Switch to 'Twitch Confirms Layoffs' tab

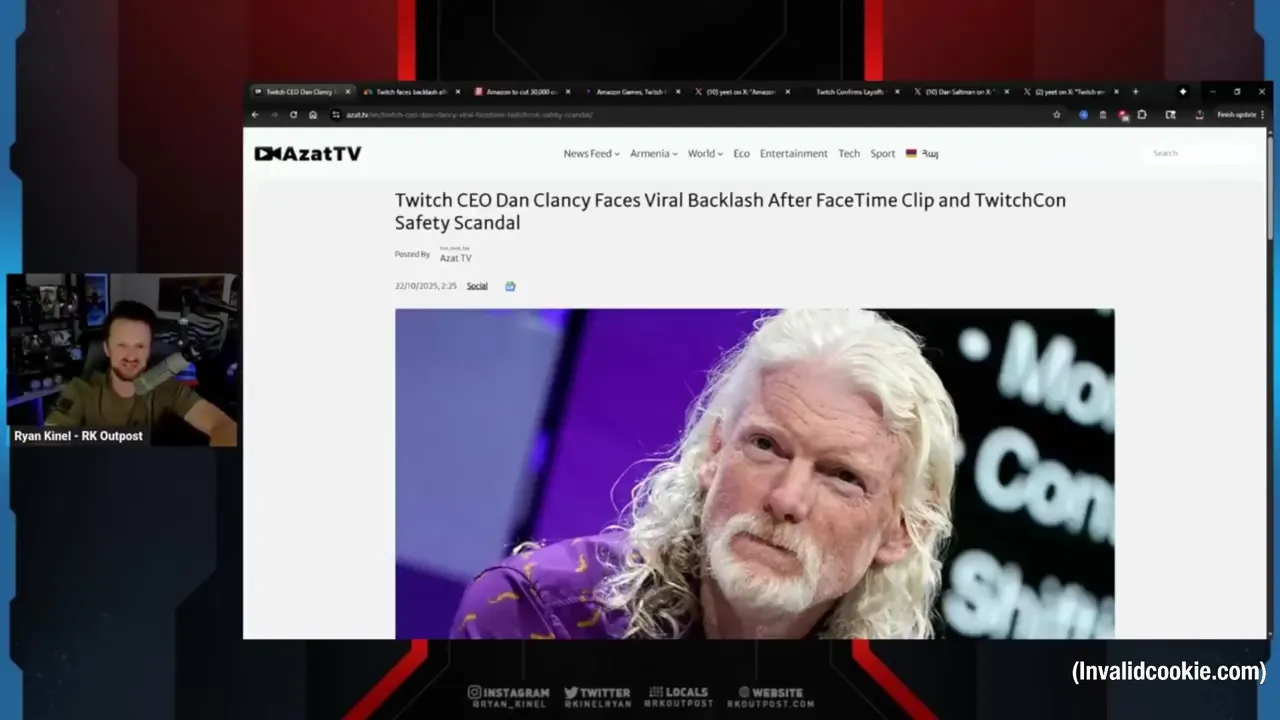[x=850, y=92]
